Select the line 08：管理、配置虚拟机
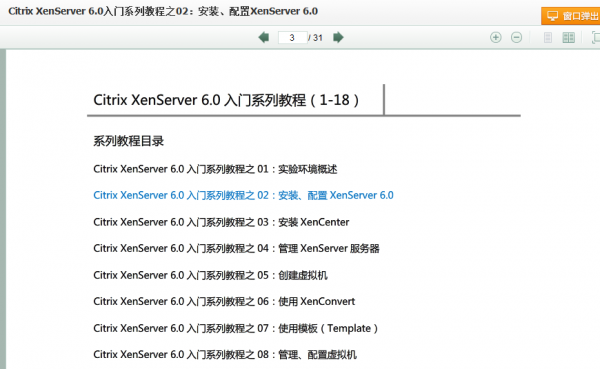 [x=225, y=354]
